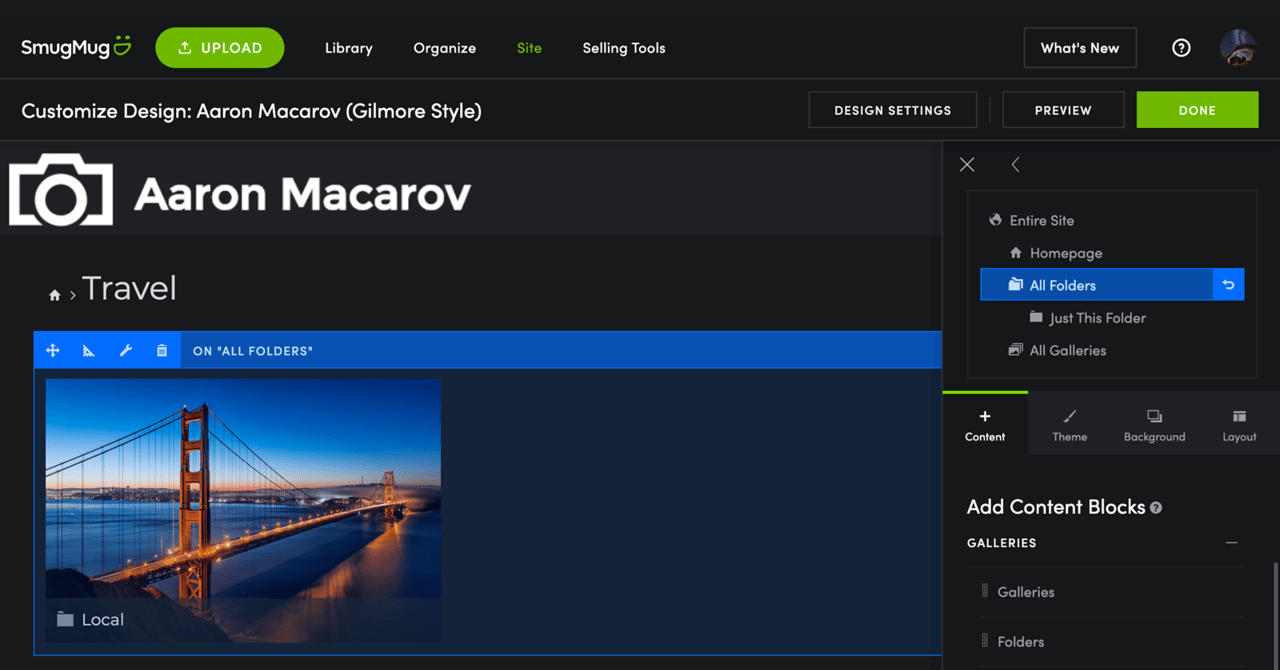Viewport: 1280px width, 670px height.
Task: Open block settings with the wrench icon
Action: pyautogui.click(x=125, y=349)
